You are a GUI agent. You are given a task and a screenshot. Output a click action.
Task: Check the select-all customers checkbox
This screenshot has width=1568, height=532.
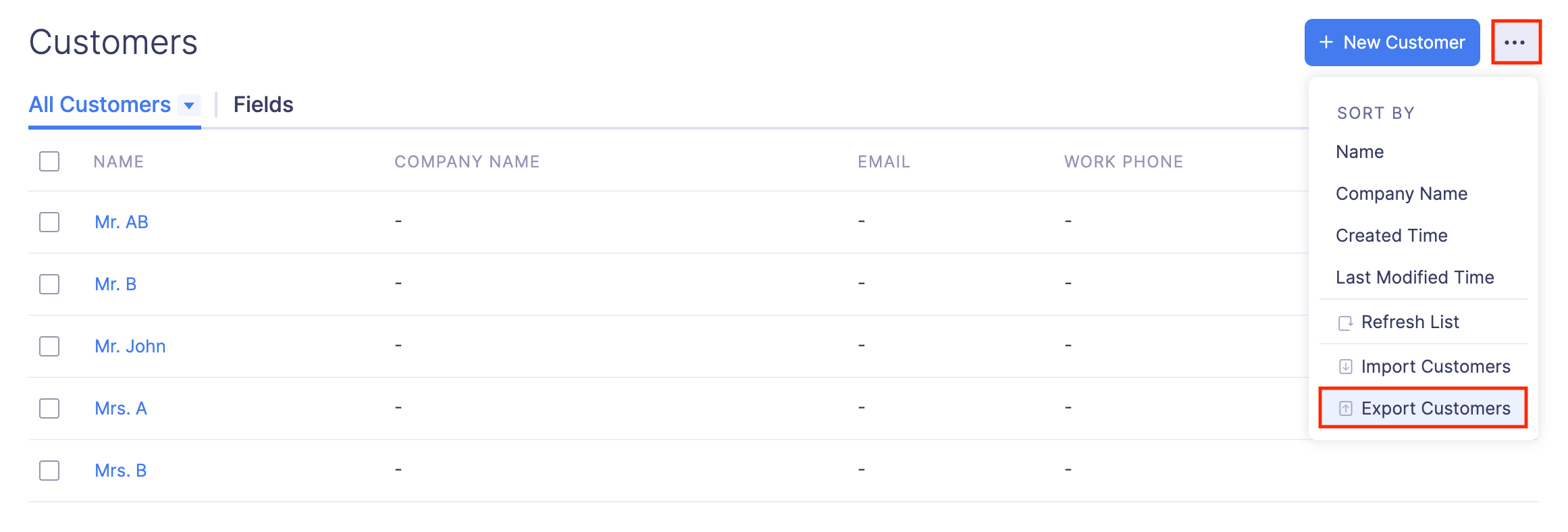[49, 161]
